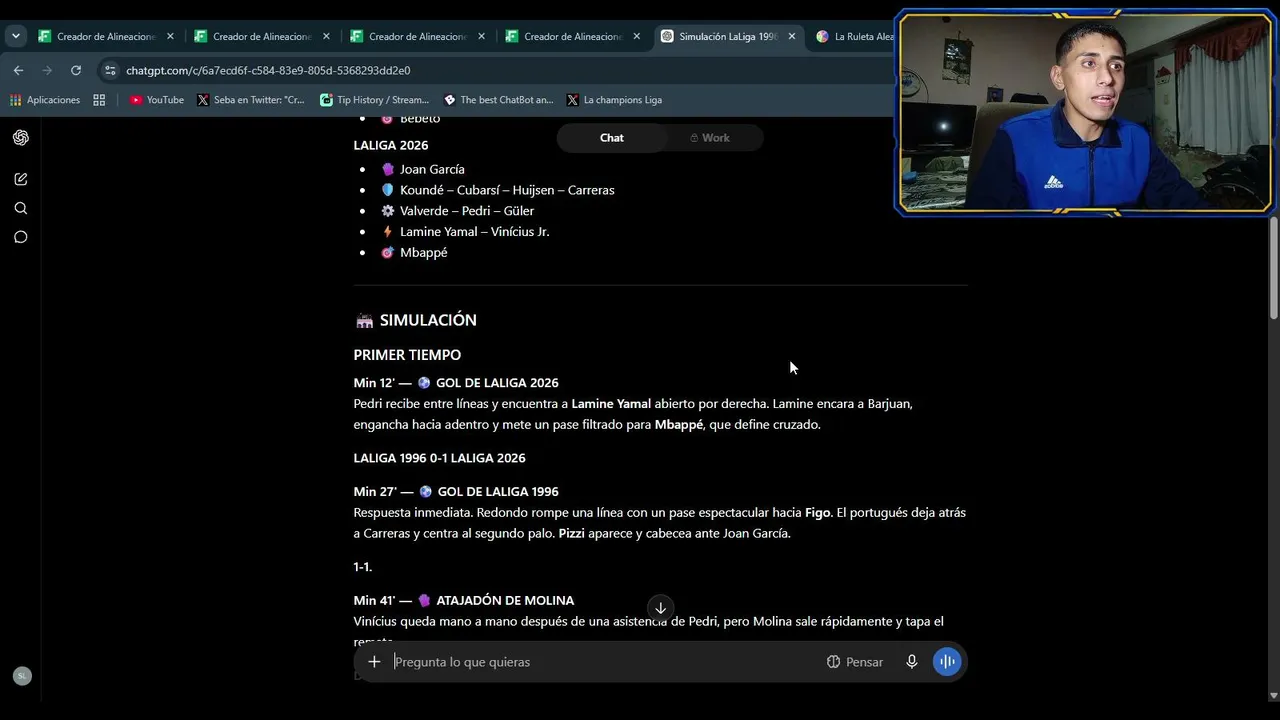This screenshot has height=720, width=1280.
Task: Switch the mode toggle to Chat
Action: (x=612, y=138)
